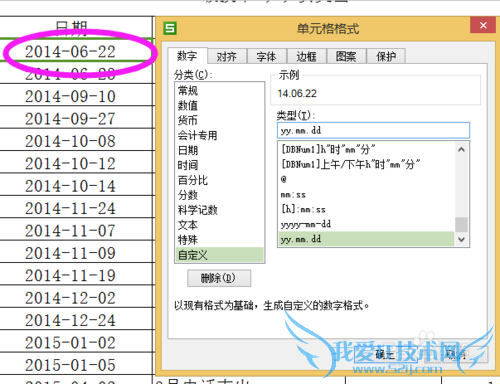Select 时间 category
The height and width of the screenshot is (384, 500).
coord(219,165)
